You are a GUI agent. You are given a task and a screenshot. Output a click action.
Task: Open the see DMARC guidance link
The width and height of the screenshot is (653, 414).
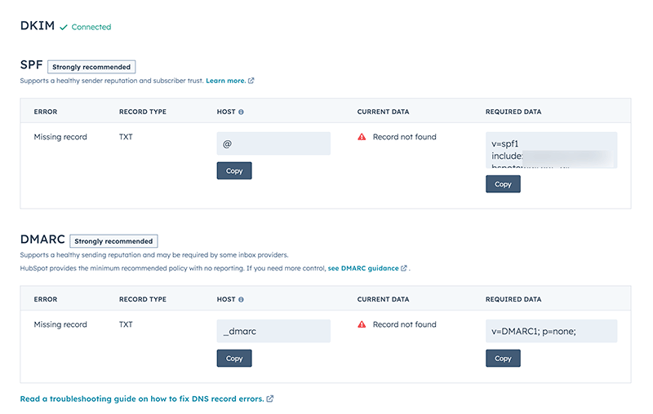[363, 269]
